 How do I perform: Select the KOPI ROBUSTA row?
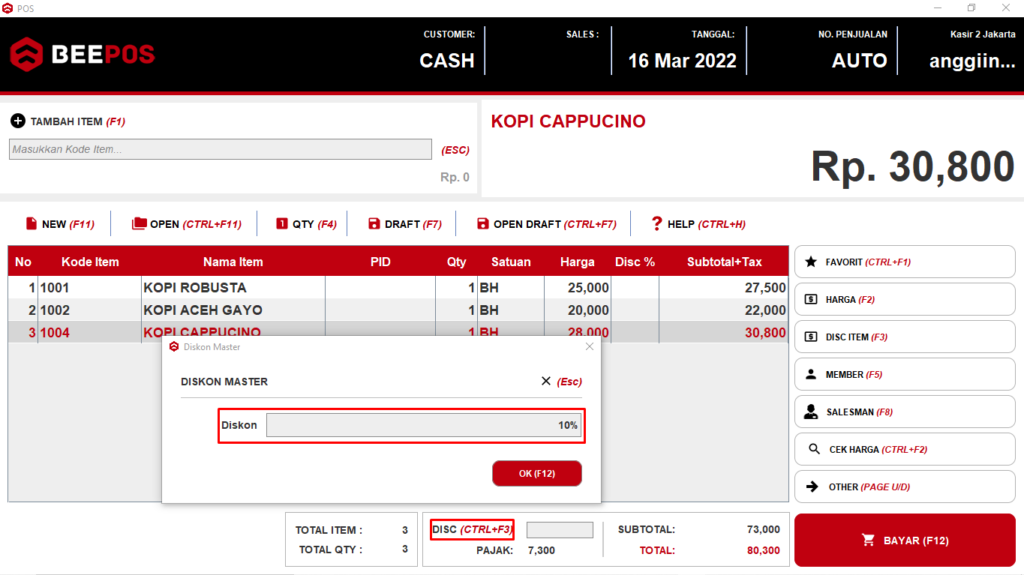[x=398, y=288]
